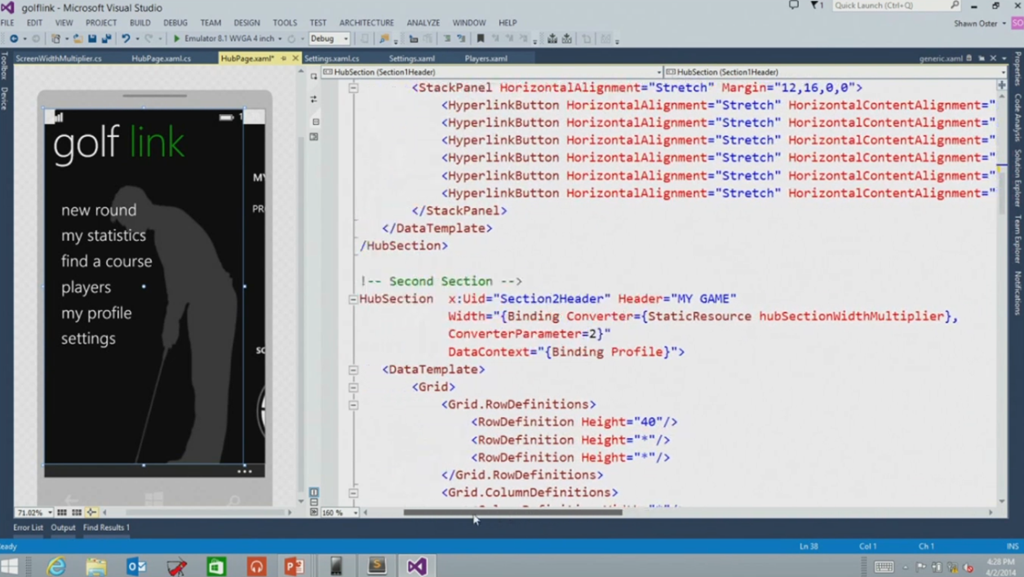The height and width of the screenshot is (577, 1024).
Task: Select 'my statistics' link in designer
Action: tap(103, 235)
